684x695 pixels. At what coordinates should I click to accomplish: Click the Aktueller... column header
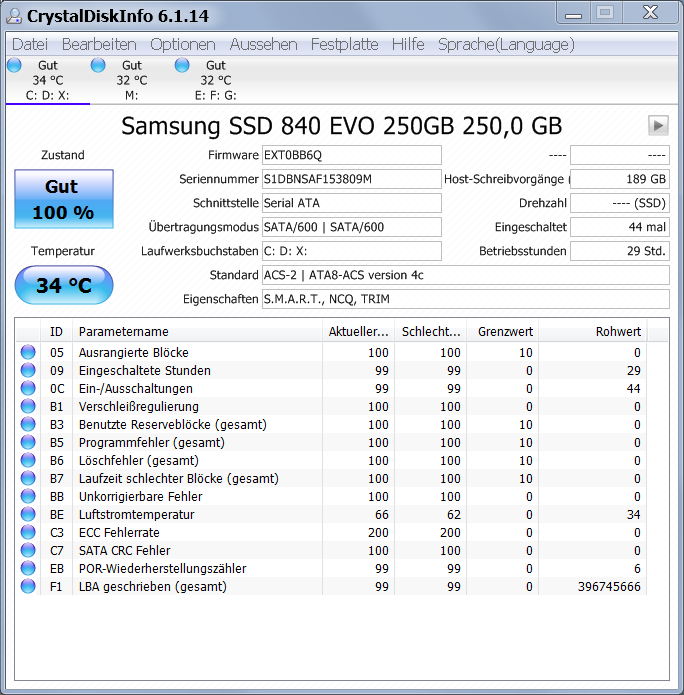(358, 332)
